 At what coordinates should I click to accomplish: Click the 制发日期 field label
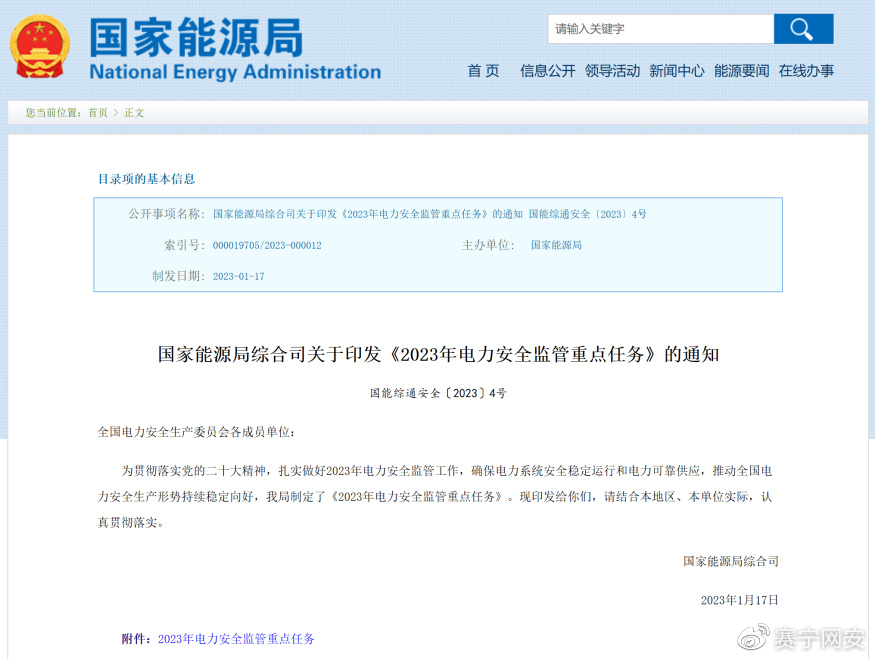coord(178,276)
